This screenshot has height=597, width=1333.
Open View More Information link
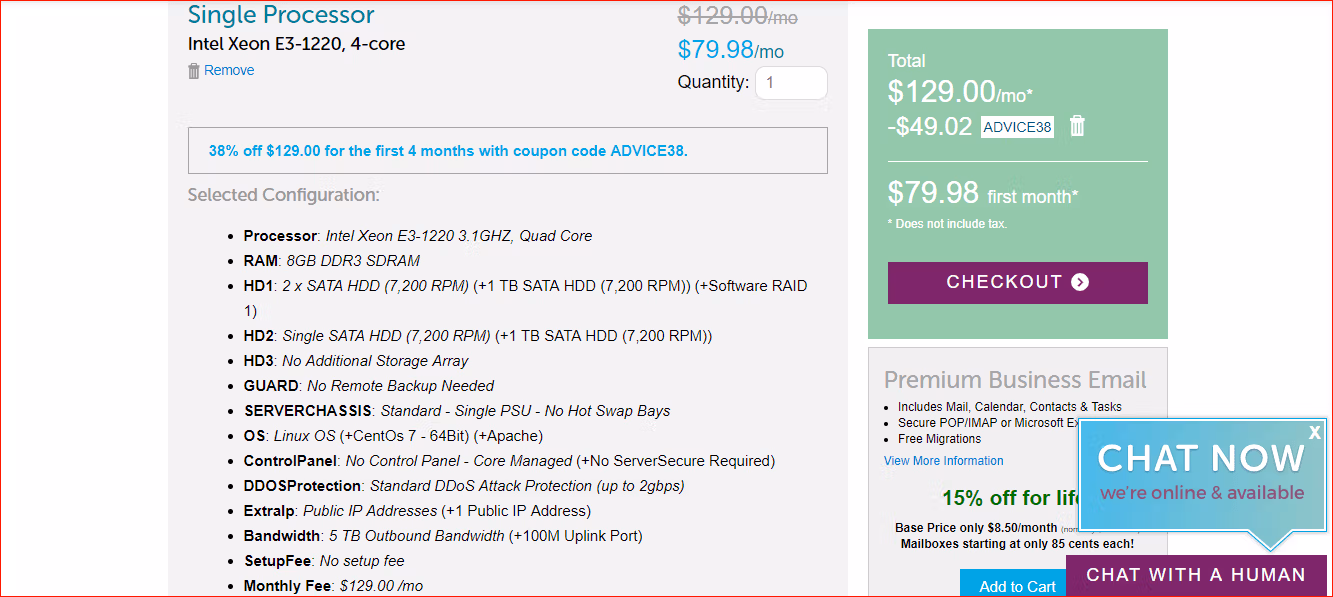point(943,461)
